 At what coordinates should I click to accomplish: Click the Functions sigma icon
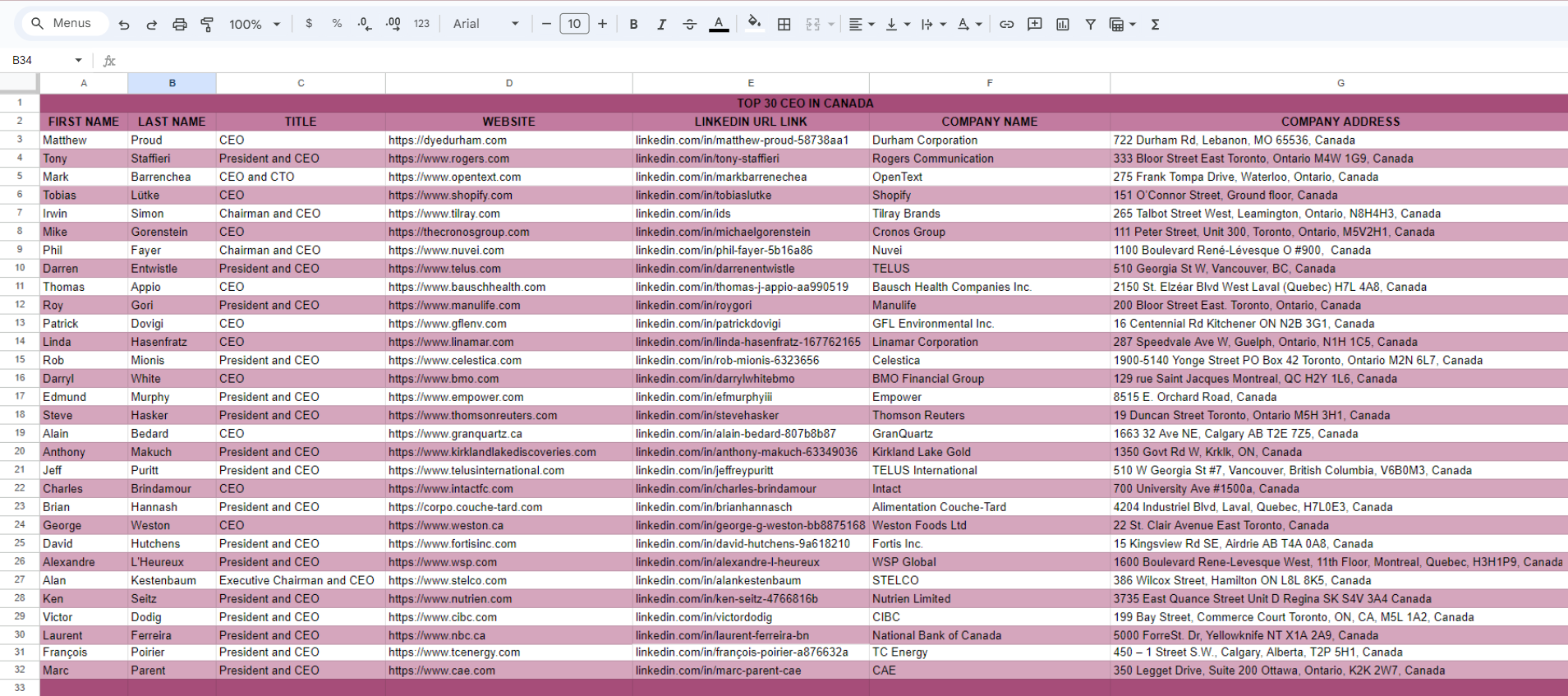pos(1155,25)
